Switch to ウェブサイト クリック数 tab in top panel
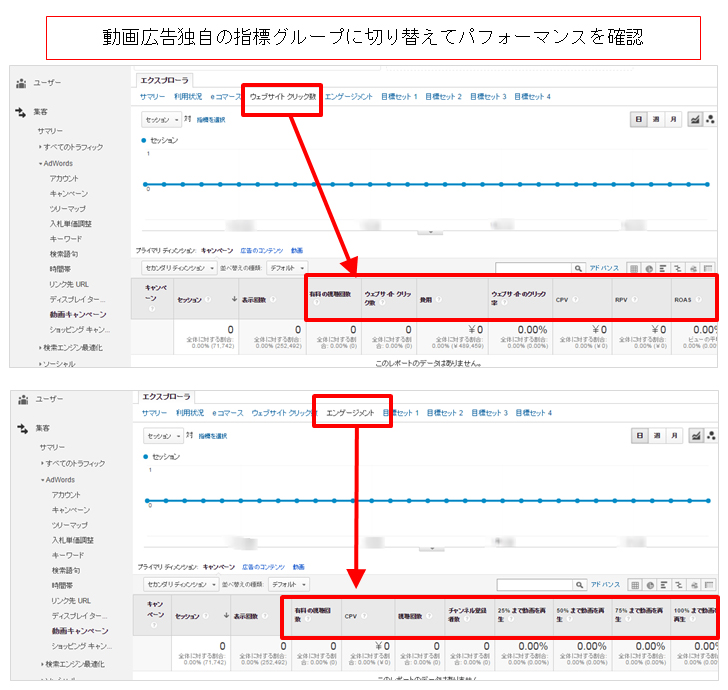The height and width of the screenshot is (690, 728). tap(283, 97)
